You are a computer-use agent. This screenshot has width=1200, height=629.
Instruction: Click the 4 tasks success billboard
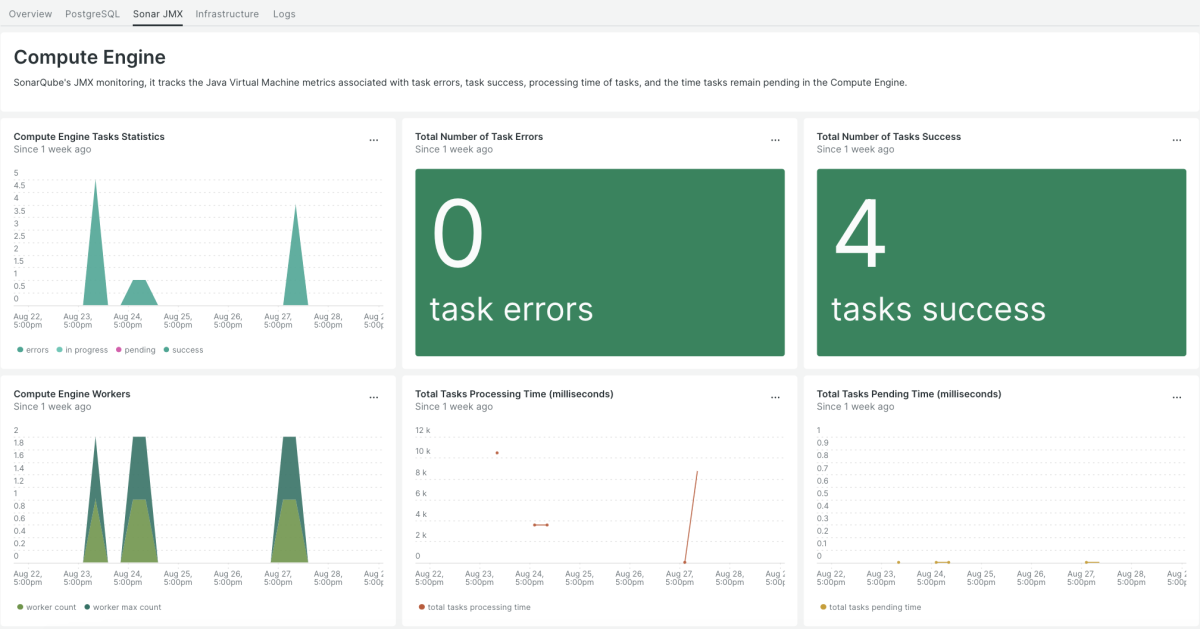pyautogui.click(x=1001, y=262)
